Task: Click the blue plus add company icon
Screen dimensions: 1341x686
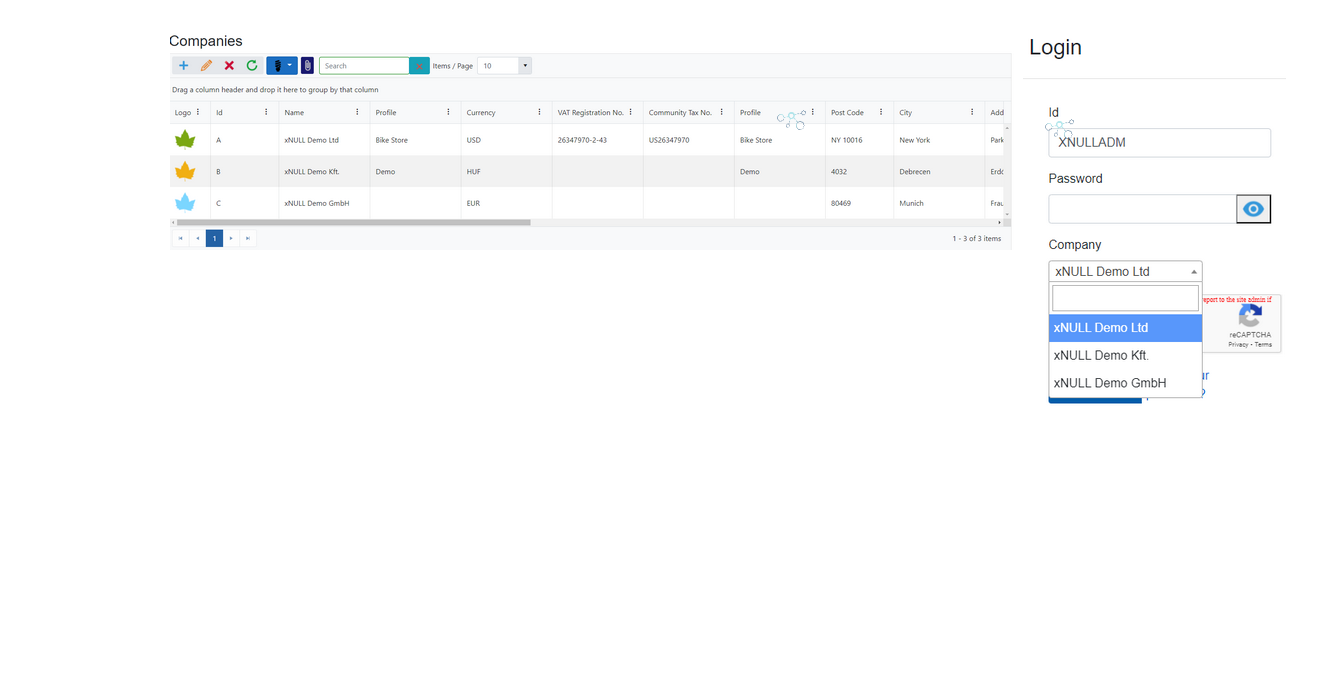Action: (183, 66)
